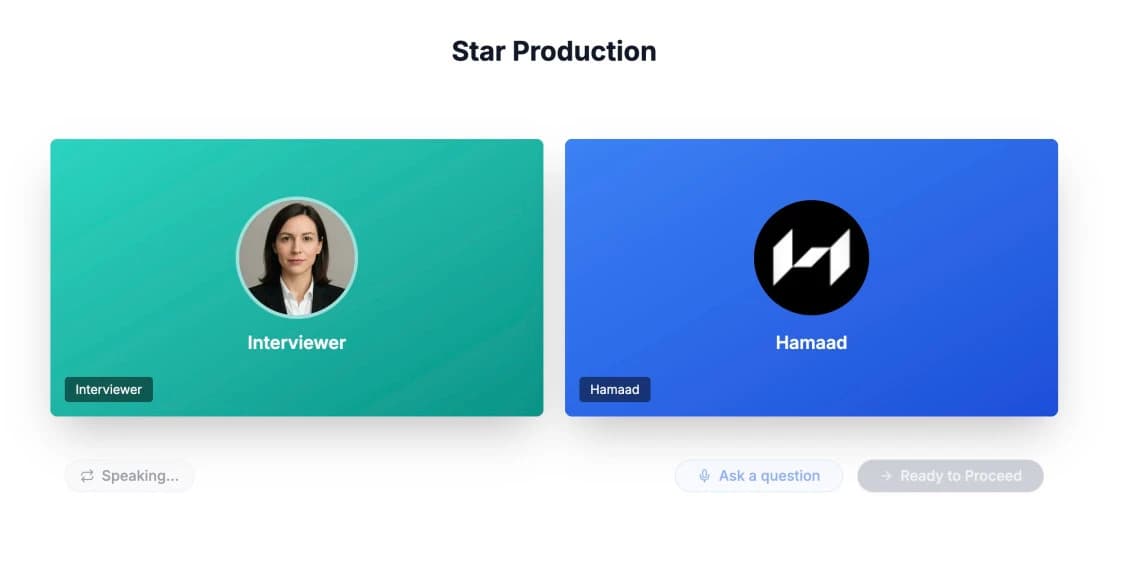Click the Star Production heading

(x=554, y=52)
